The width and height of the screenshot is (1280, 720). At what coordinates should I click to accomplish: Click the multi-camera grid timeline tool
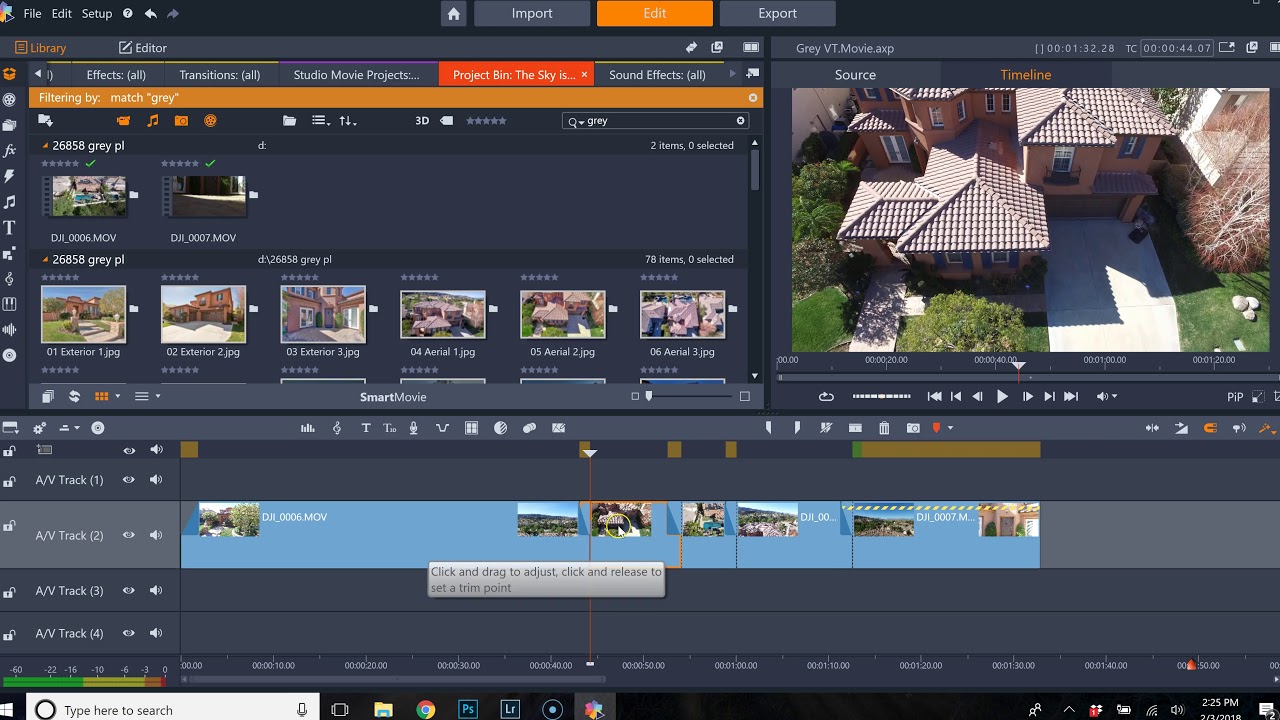[472, 428]
